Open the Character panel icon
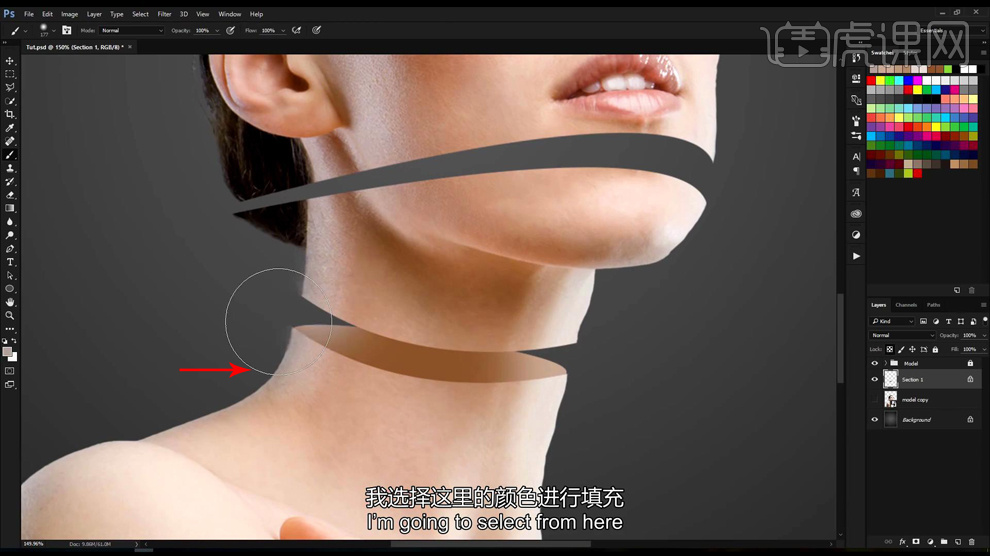990x556 pixels. pos(856,157)
